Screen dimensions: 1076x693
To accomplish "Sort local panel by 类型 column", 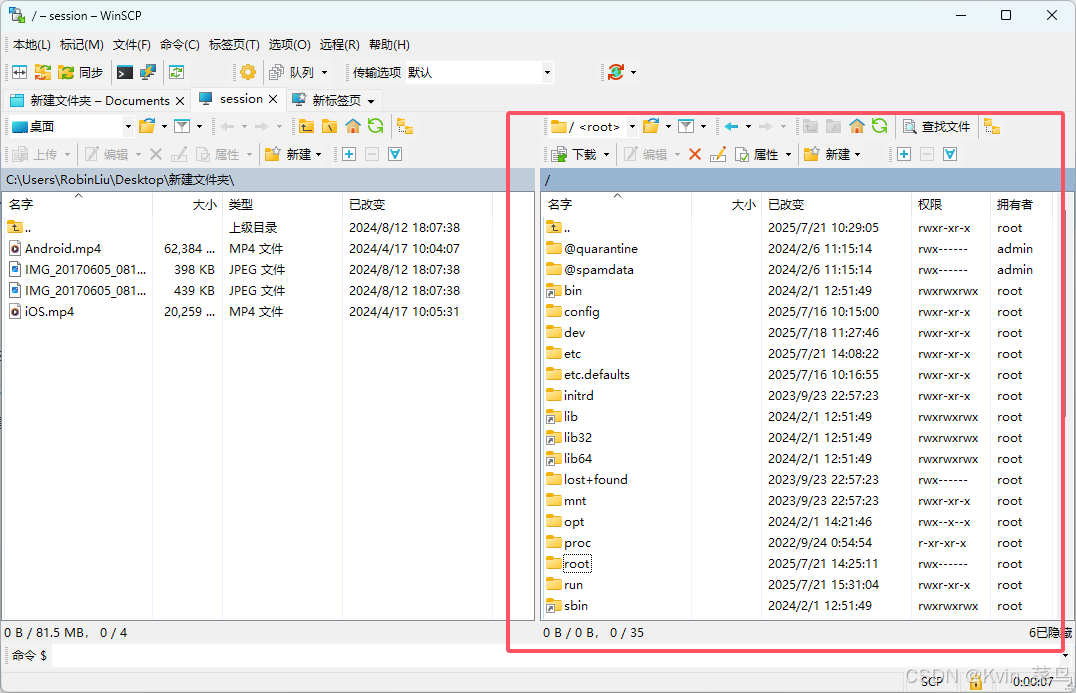I will click(x=282, y=204).
